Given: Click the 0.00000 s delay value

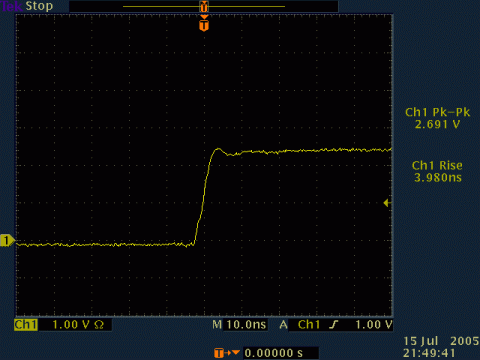Looking at the screenshot, I should [274, 353].
